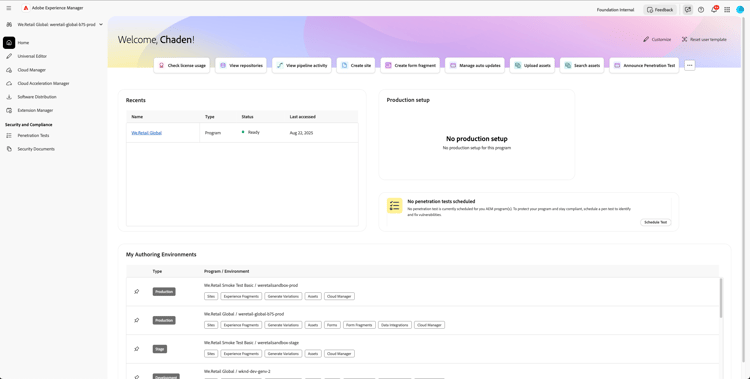Open the AI assistant chat icon
Image resolution: width=750 pixels, height=379 pixels.
tap(687, 10)
